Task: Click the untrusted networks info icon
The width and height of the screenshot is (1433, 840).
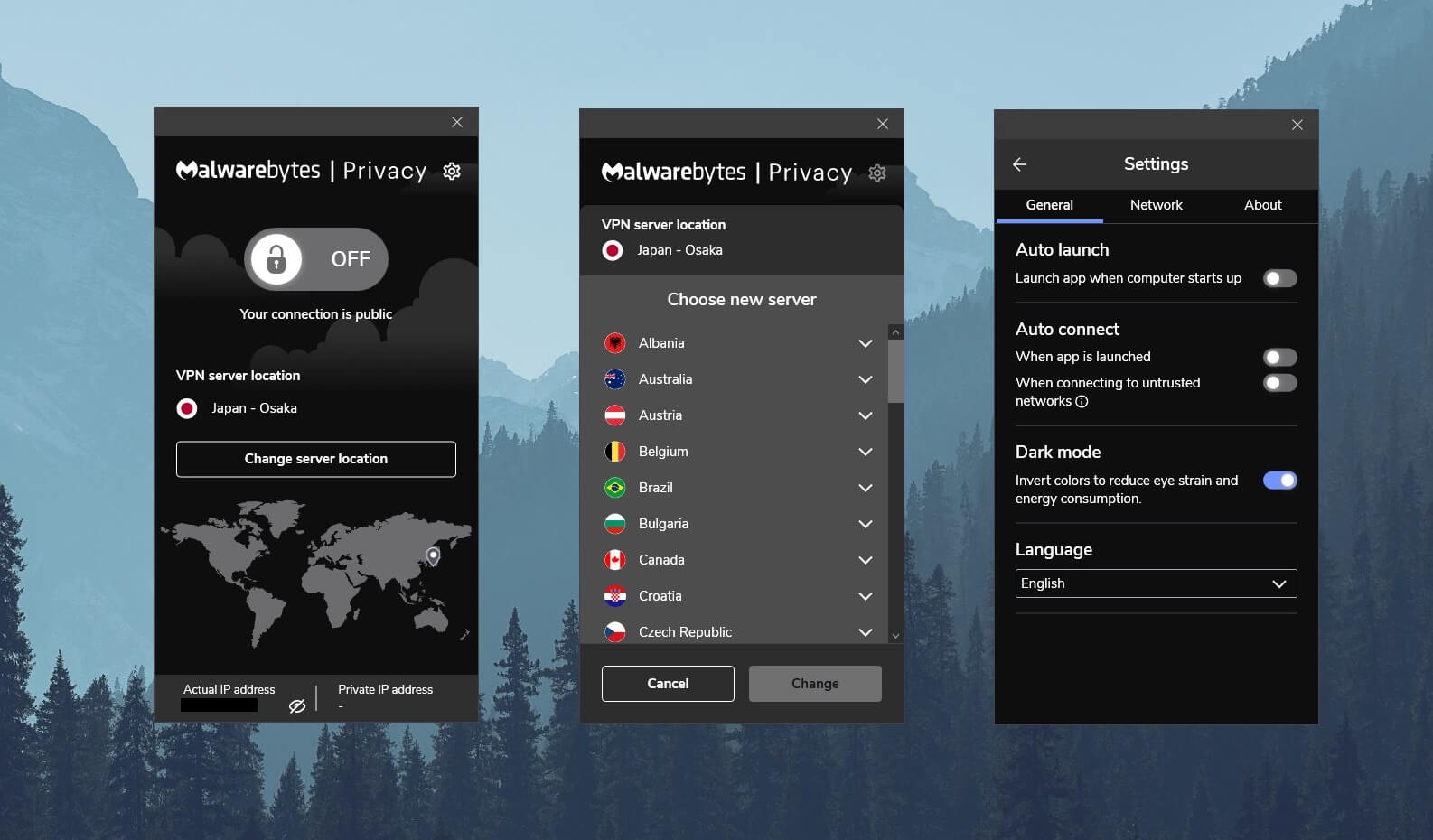Action: (x=1082, y=402)
